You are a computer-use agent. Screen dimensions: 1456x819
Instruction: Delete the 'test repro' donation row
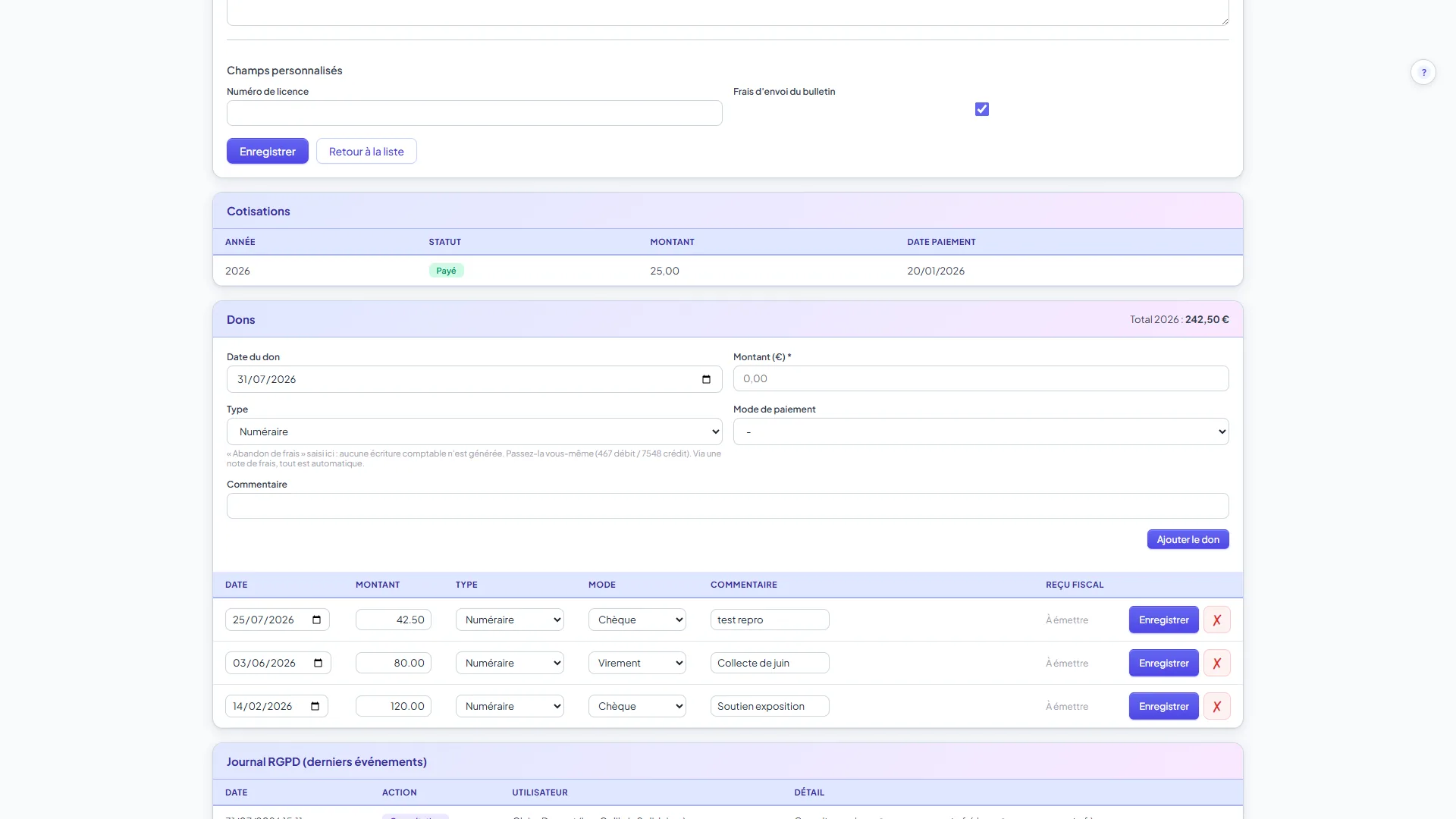tap(1216, 620)
